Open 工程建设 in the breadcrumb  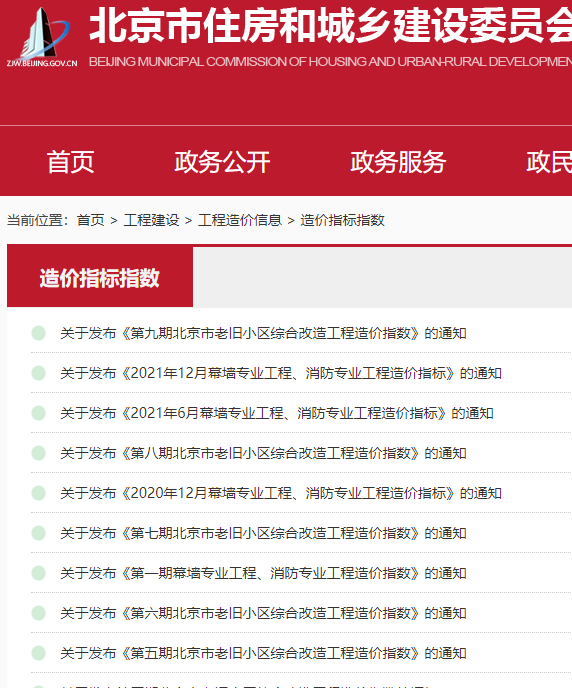(x=152, y=220)
